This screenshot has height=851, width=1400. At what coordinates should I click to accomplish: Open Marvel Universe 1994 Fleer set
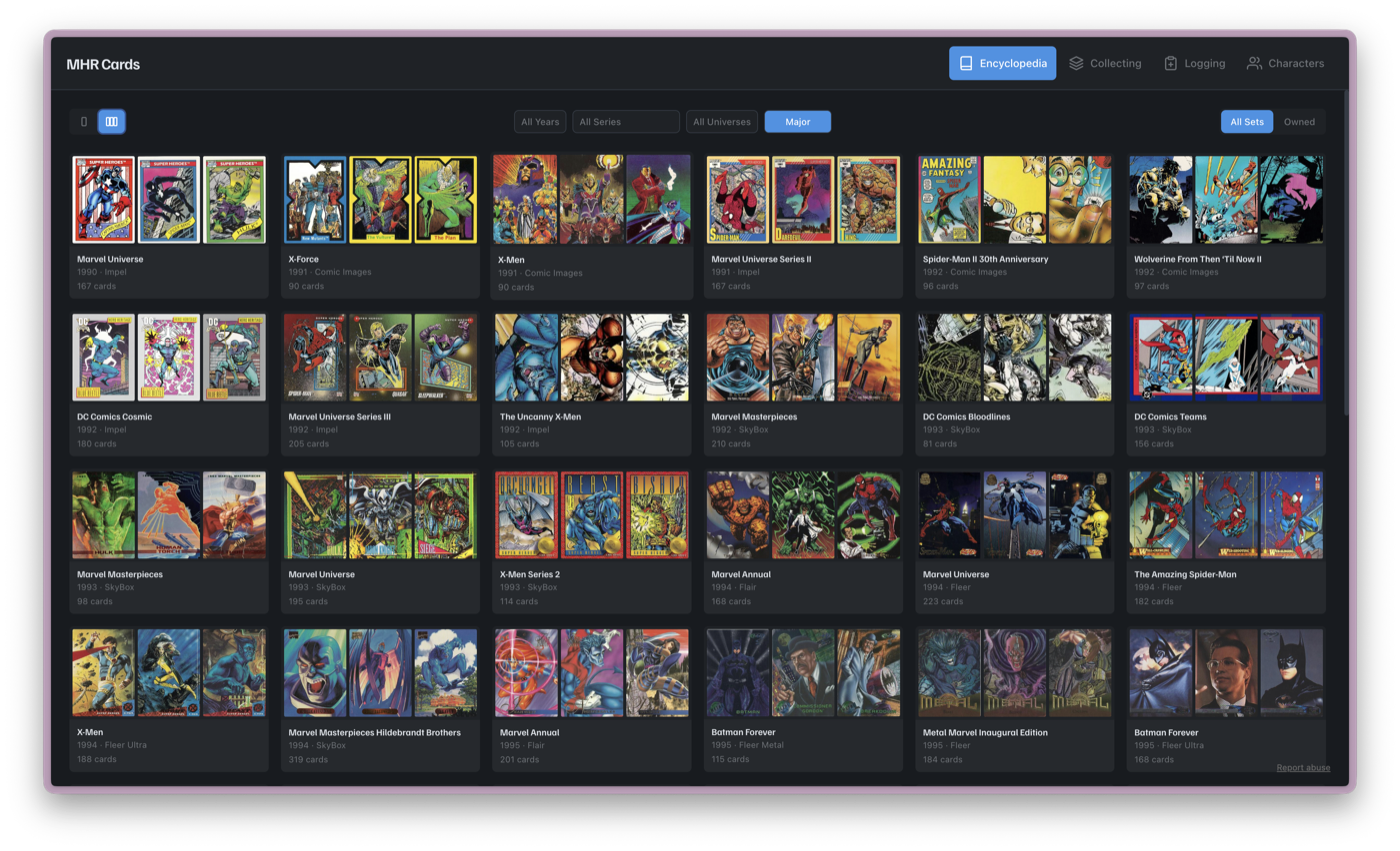1015,541
